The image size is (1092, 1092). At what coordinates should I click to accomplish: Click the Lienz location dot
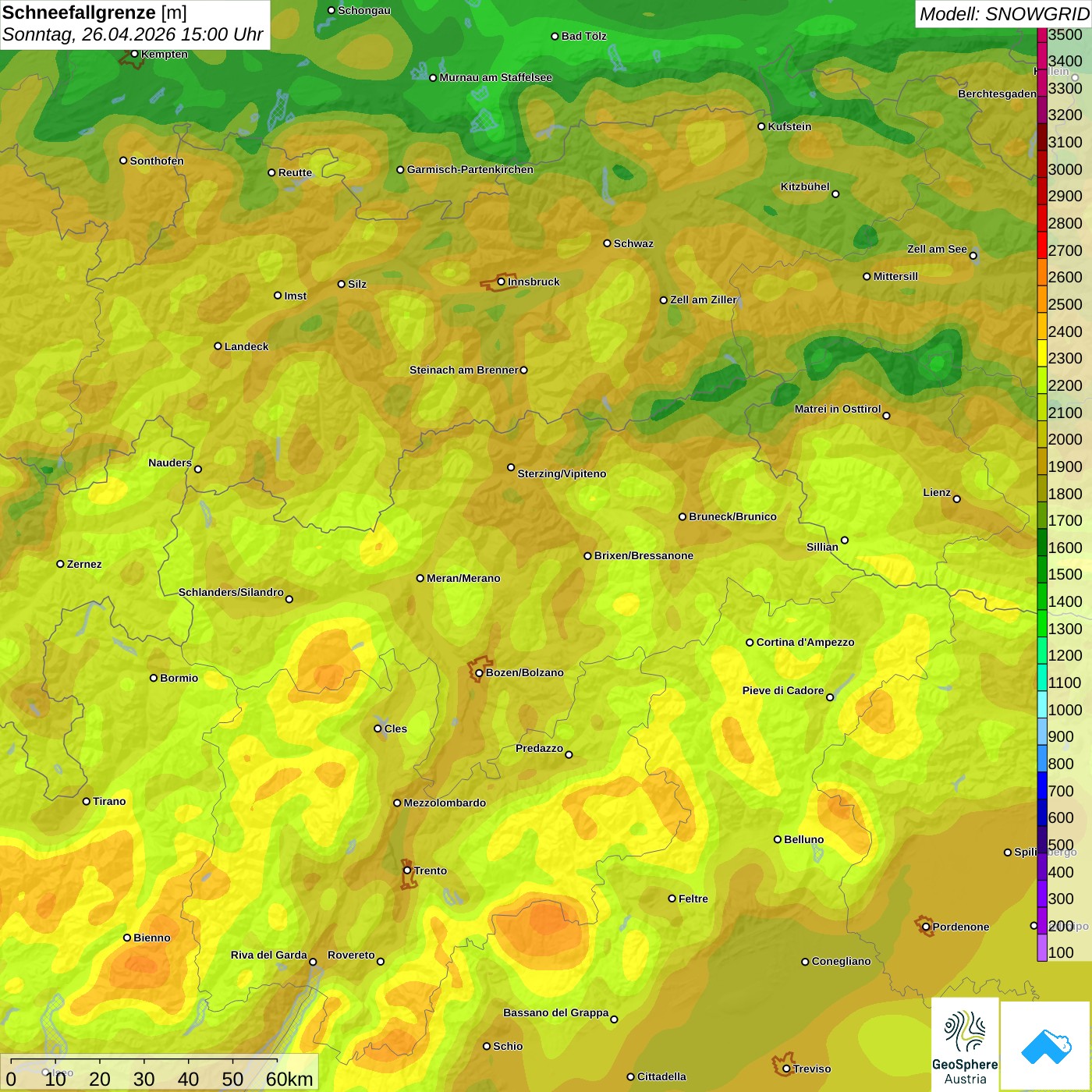(957, 499)
